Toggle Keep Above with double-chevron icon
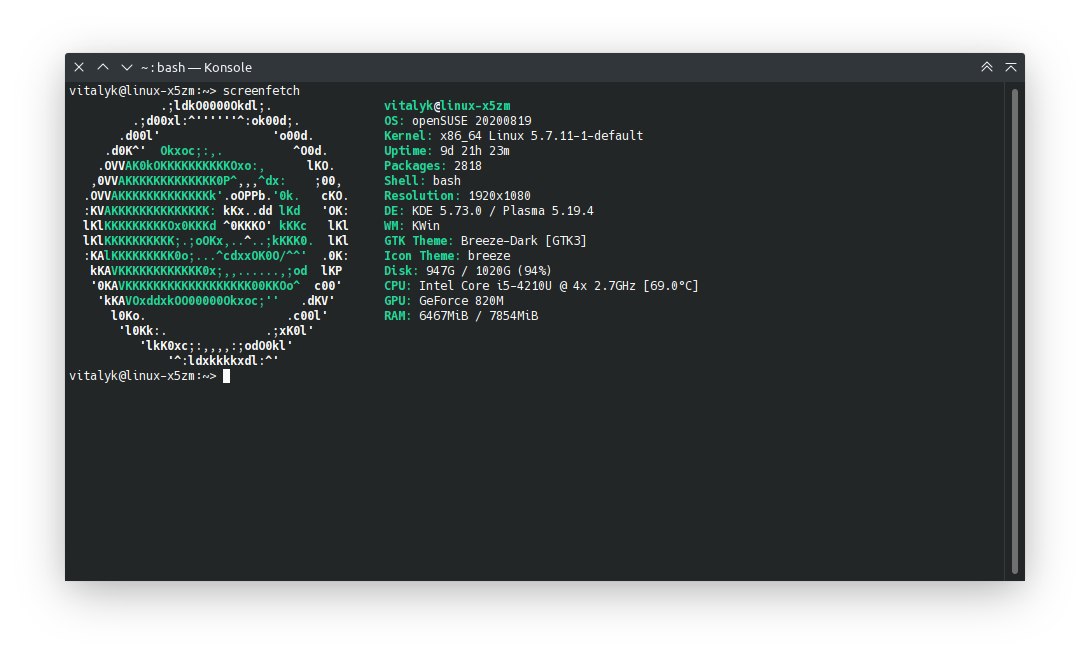 click(986, 67)
